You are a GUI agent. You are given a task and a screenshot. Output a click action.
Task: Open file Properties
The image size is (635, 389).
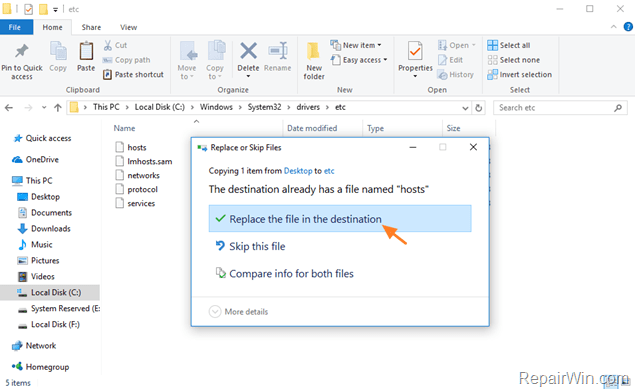(x=415, y=59)
